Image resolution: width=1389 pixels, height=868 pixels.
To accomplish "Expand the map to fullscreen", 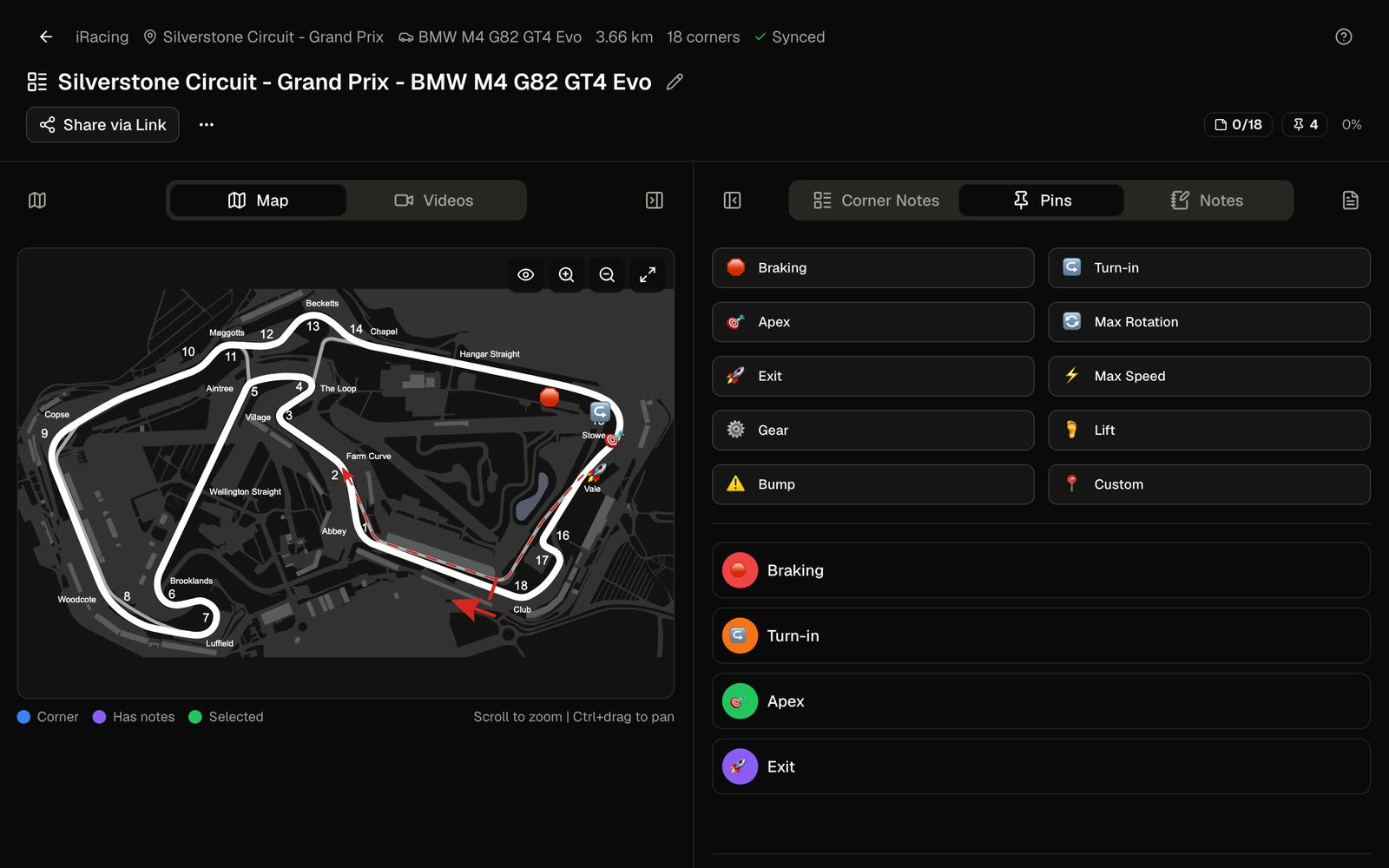I will click(x=648, y=274).
